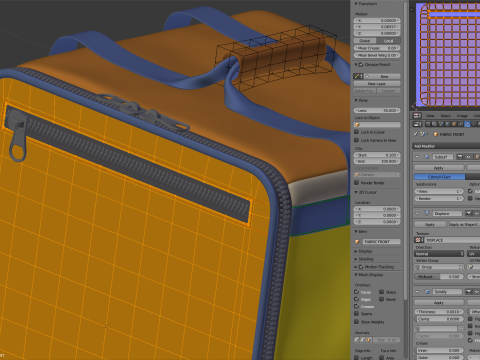The image size is (480, 360).
Task: Show vertex normals icon under Normals
Action: [x=357, y=340]
